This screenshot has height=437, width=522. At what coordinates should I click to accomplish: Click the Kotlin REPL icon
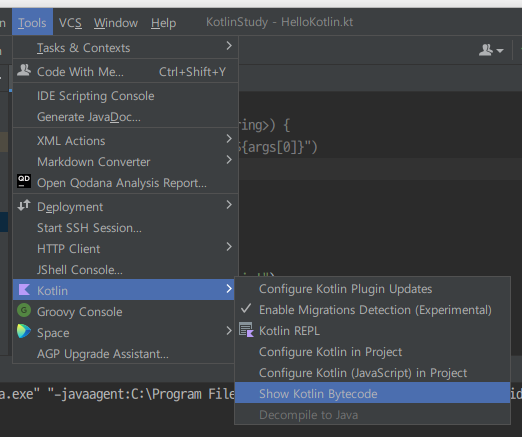[246, 330]
